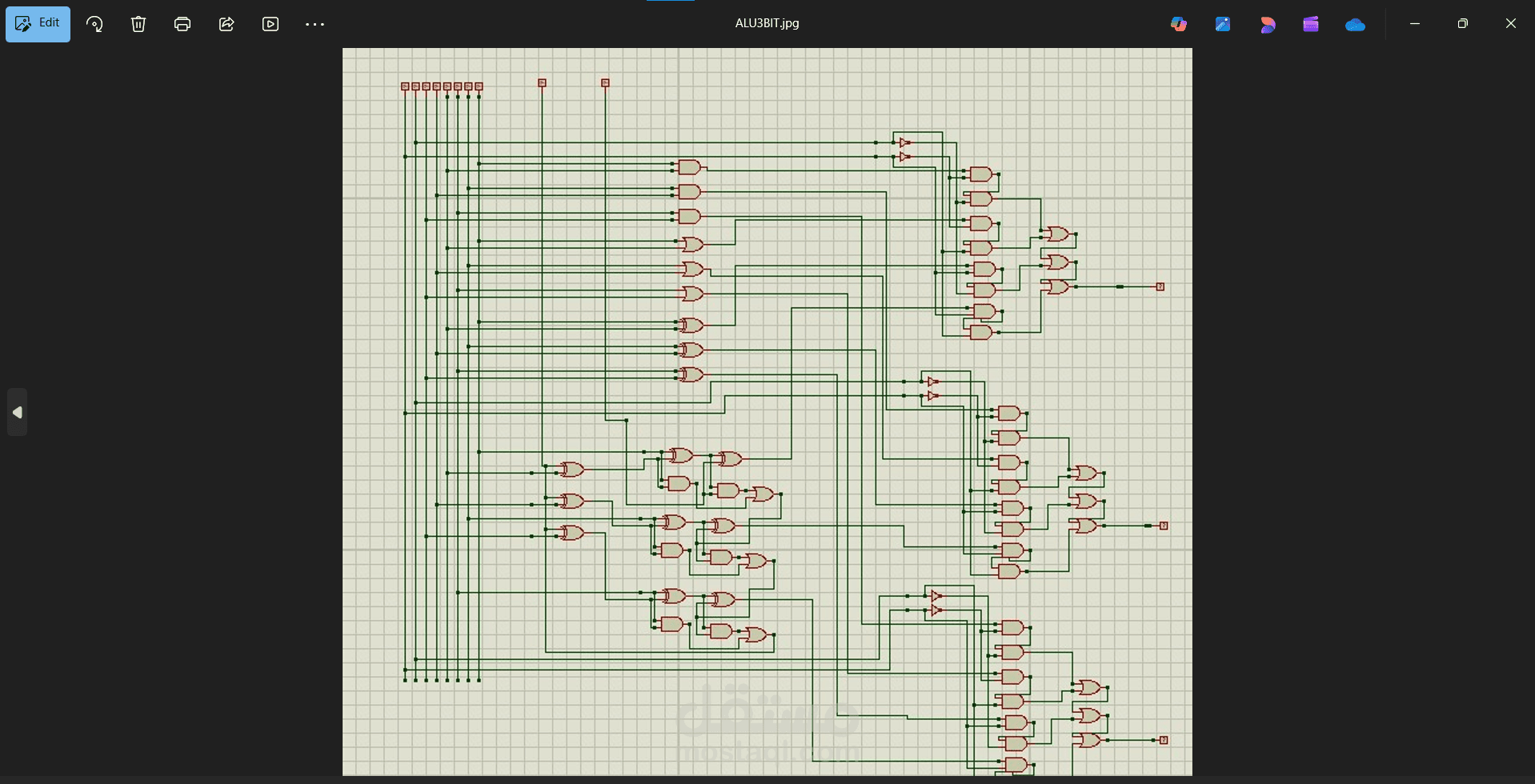Open the Copilot icon in the title bar
This screenshot has height=784, width=1535.
[1179, 24]
